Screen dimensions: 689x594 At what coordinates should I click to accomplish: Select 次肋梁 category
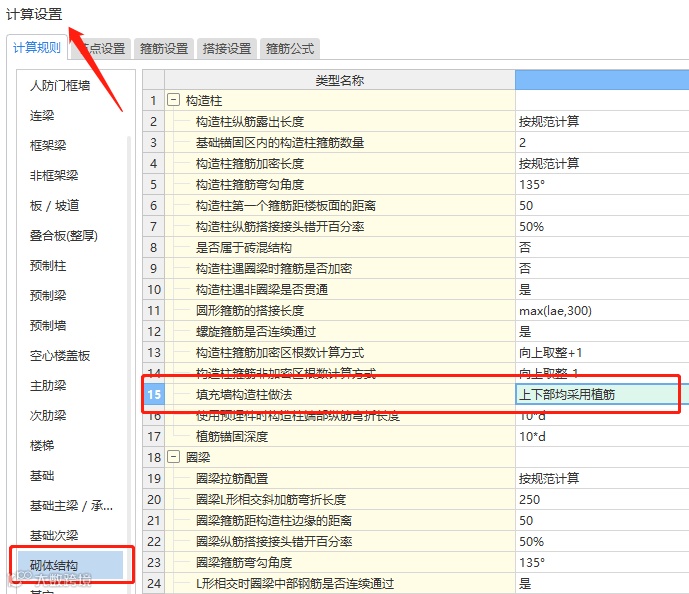tap(48, 416)
